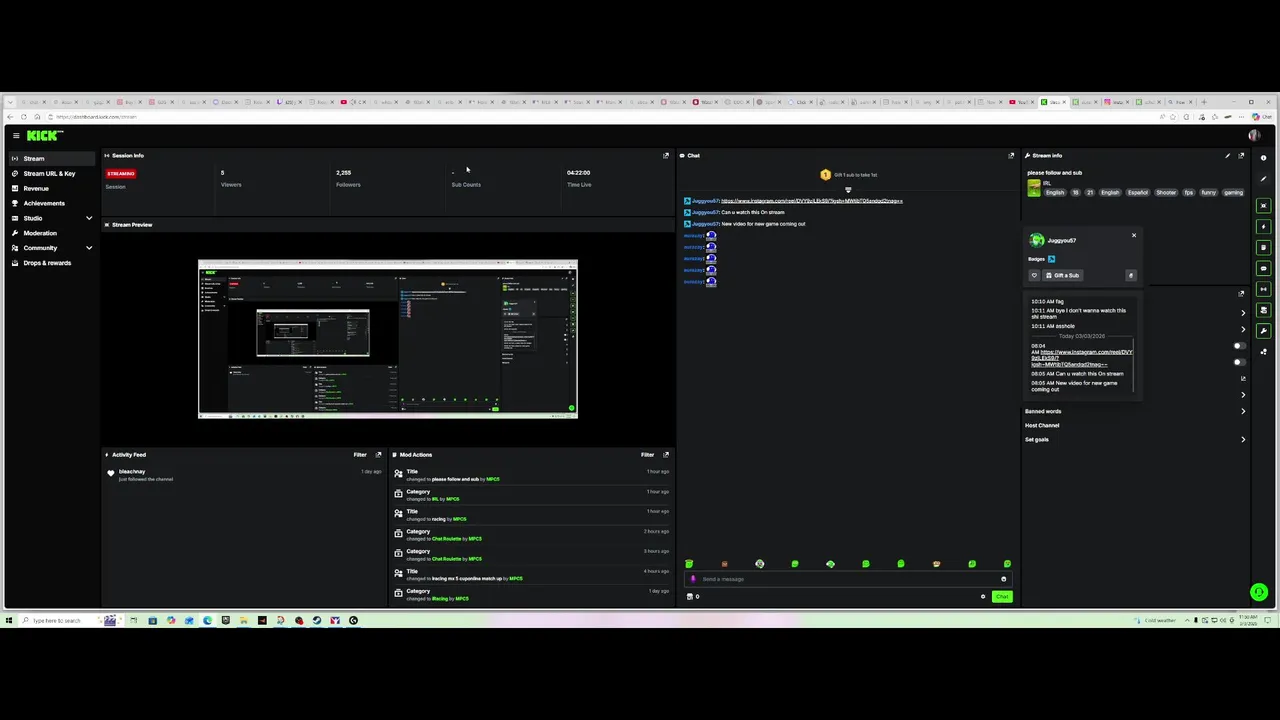Viewport: 1280px width, 720px height.
Task: Open the hamburger menu beside Kick logo
Action: point(16,135)
